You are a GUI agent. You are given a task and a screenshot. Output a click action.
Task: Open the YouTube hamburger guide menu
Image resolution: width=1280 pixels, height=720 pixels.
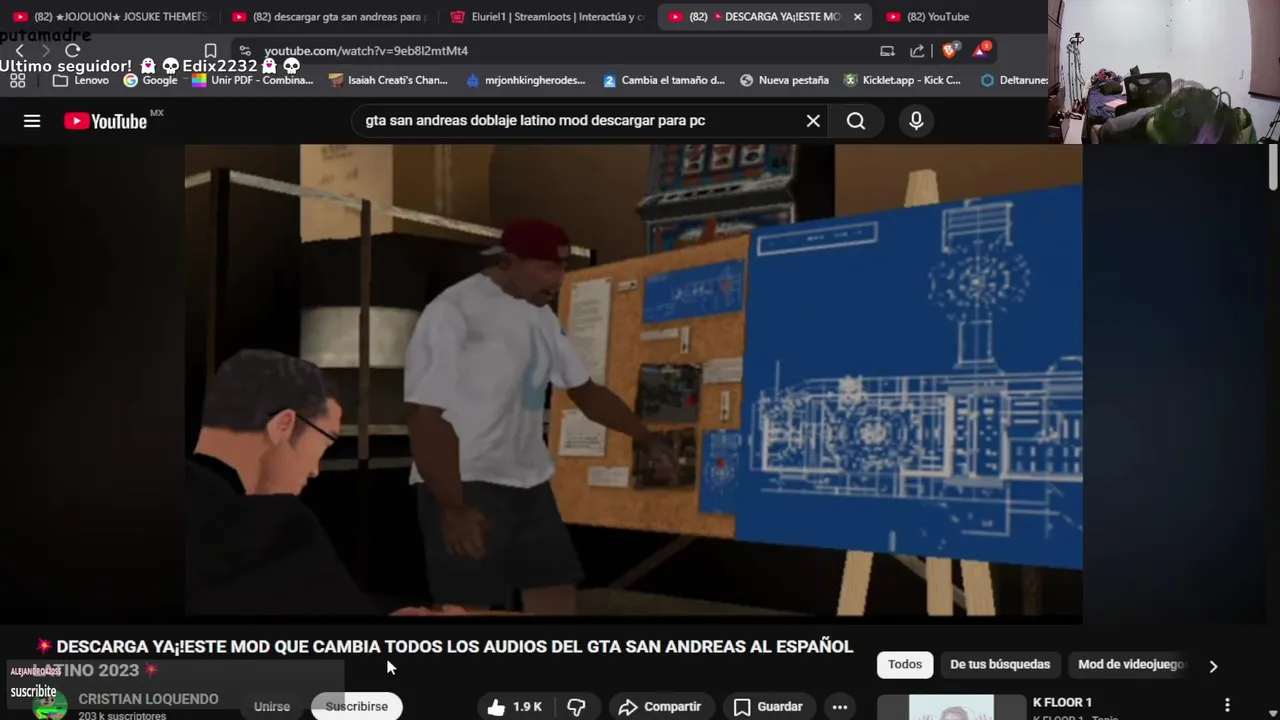coord(32,121)
